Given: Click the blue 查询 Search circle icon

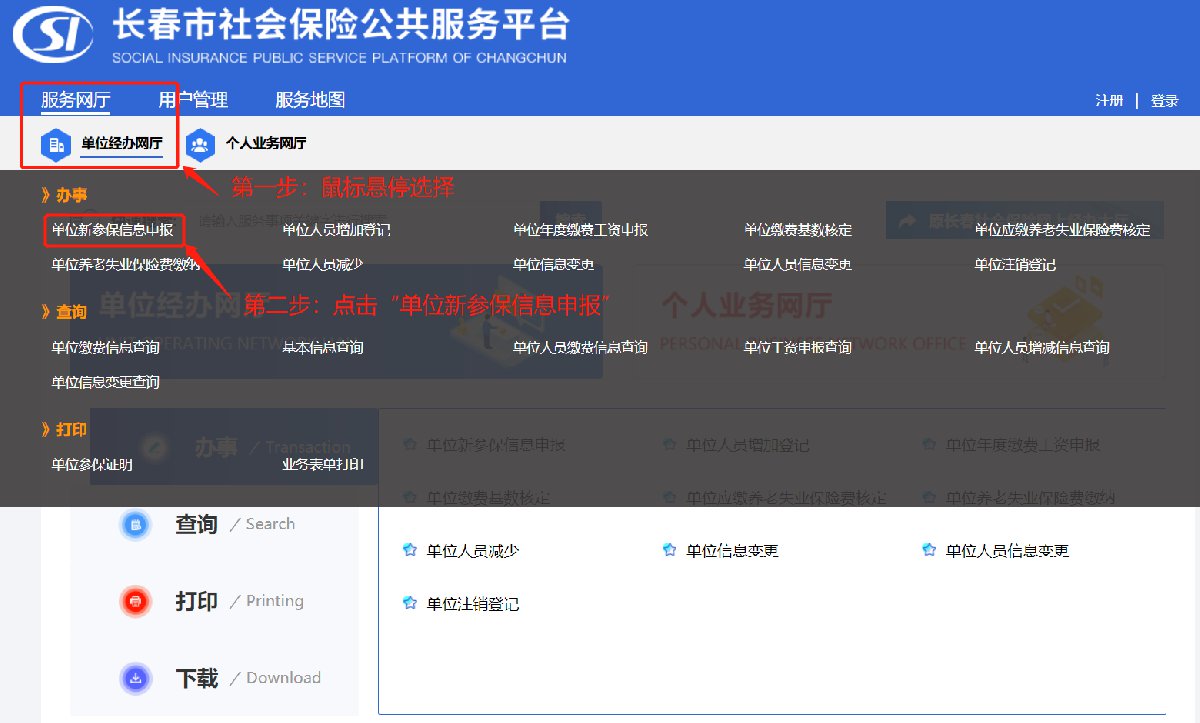Looking at the screenshot, I should pos(135,524).
